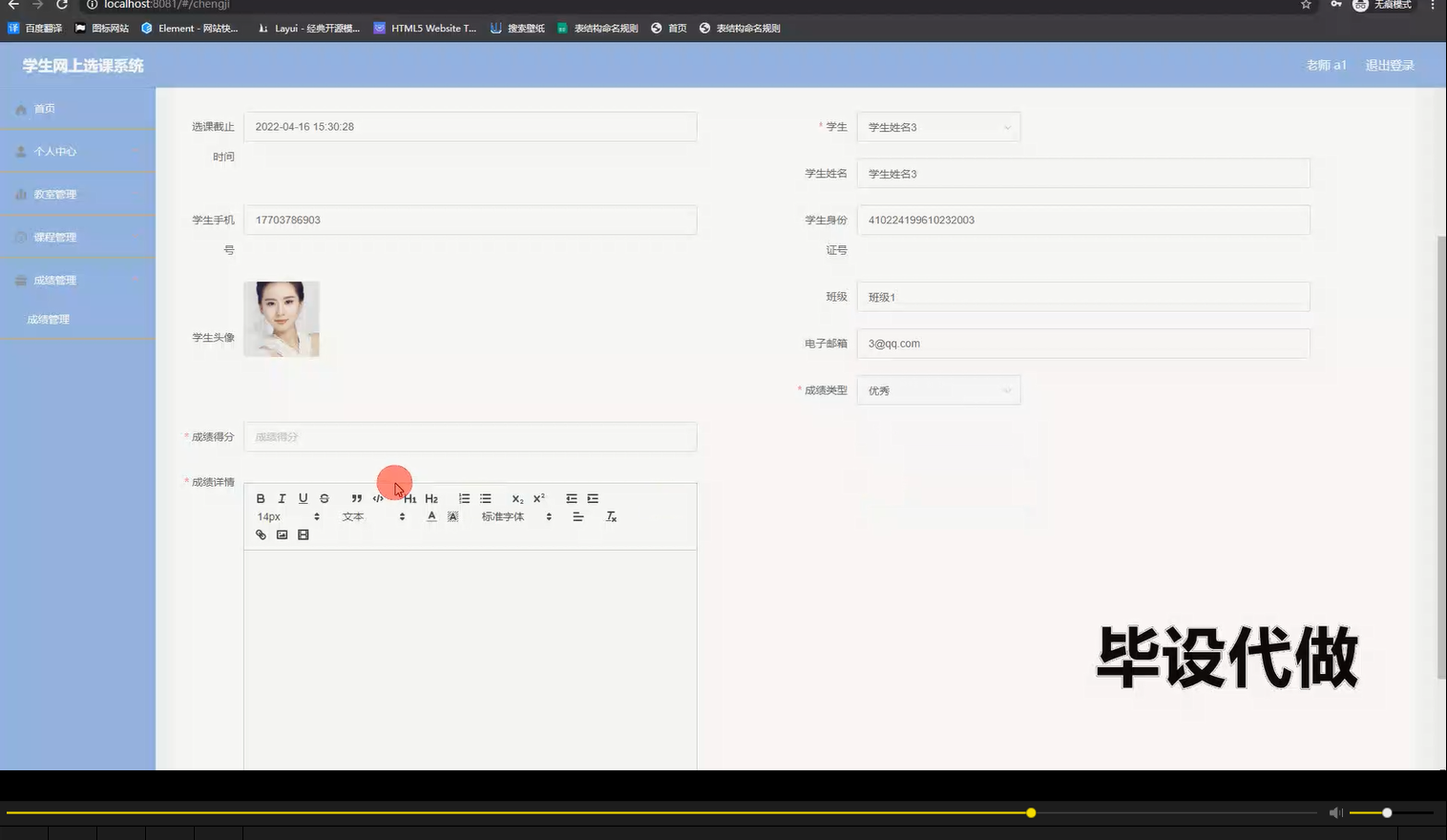Click the 成绩得分 score input field
Image resolution: width=1447 pixels, height=840 pixels.
470,436
